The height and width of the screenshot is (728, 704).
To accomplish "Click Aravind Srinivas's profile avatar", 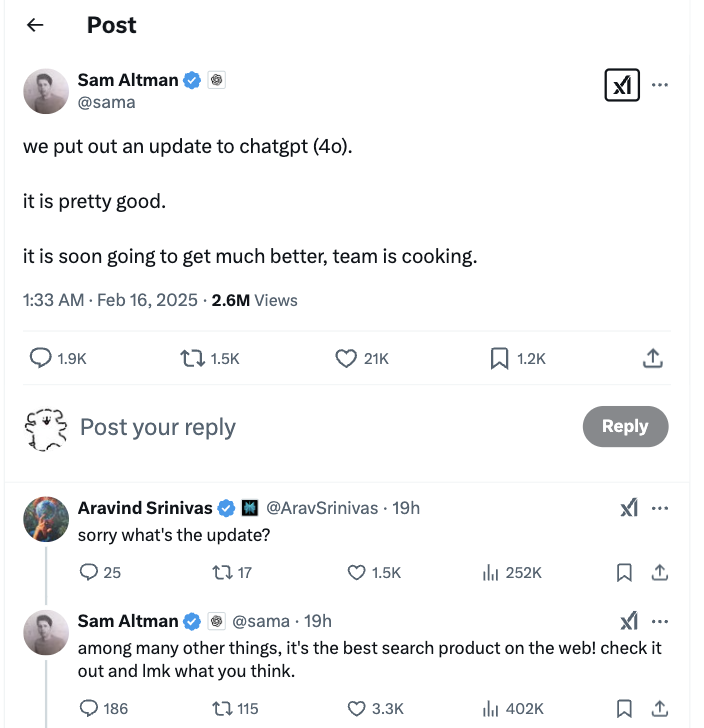I will 46,519.
